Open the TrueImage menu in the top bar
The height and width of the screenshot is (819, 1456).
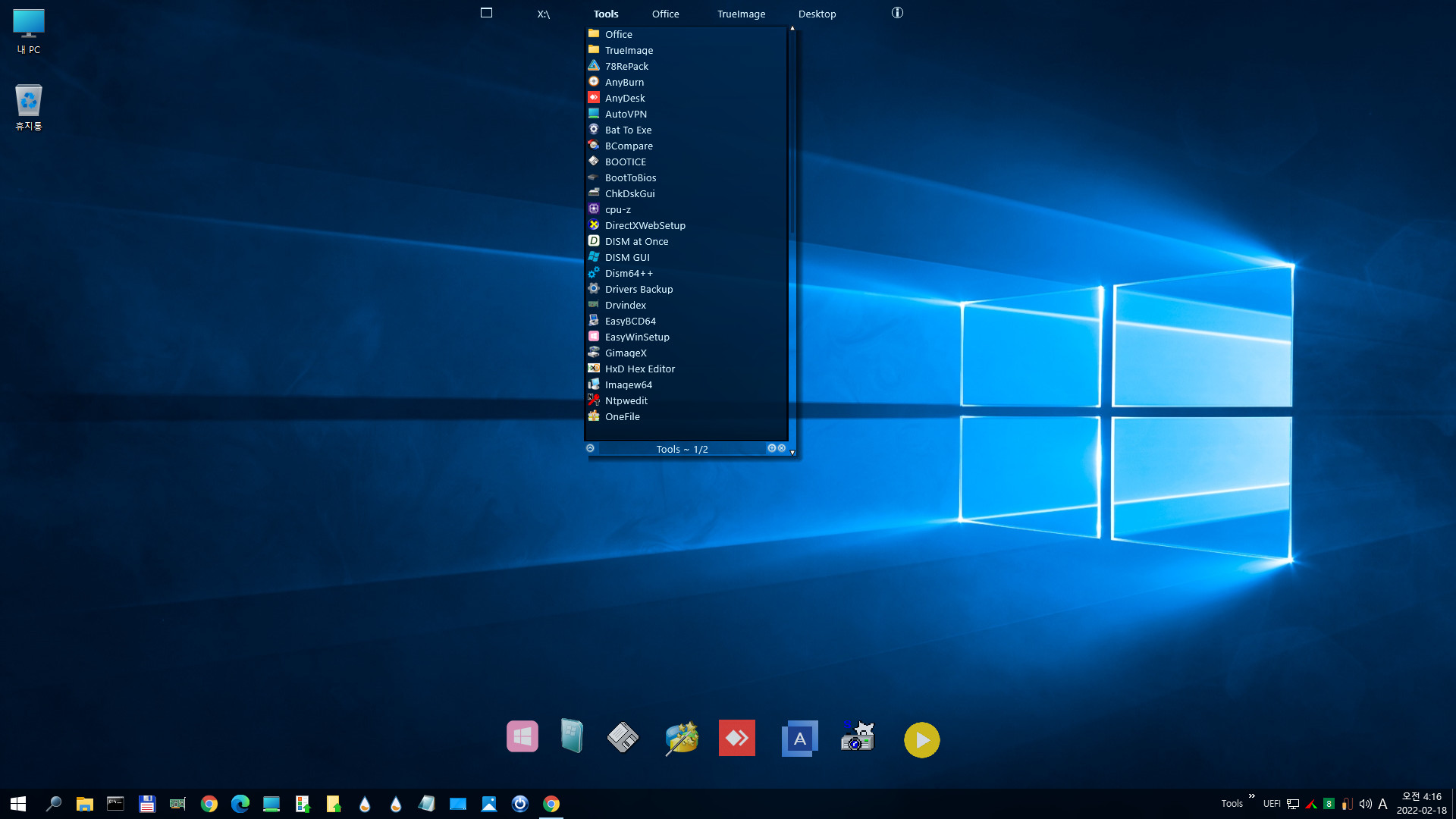741,14
